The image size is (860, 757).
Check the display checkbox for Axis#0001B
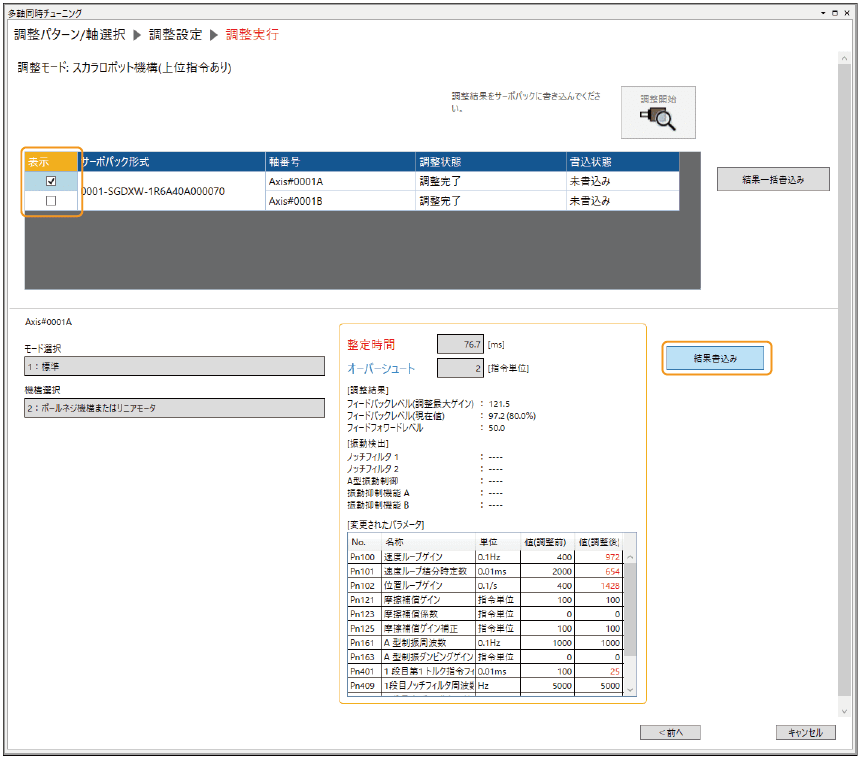click(x=51, y=201)
